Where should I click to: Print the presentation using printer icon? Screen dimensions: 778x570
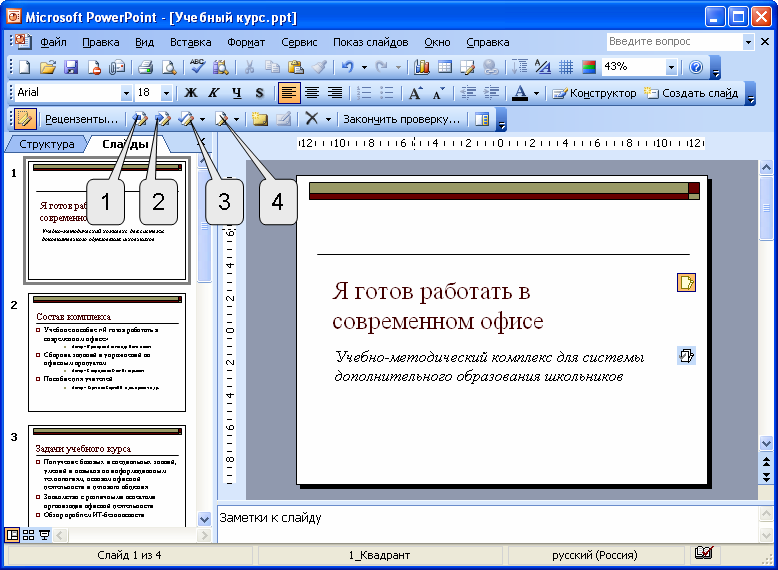pos(145,67)
